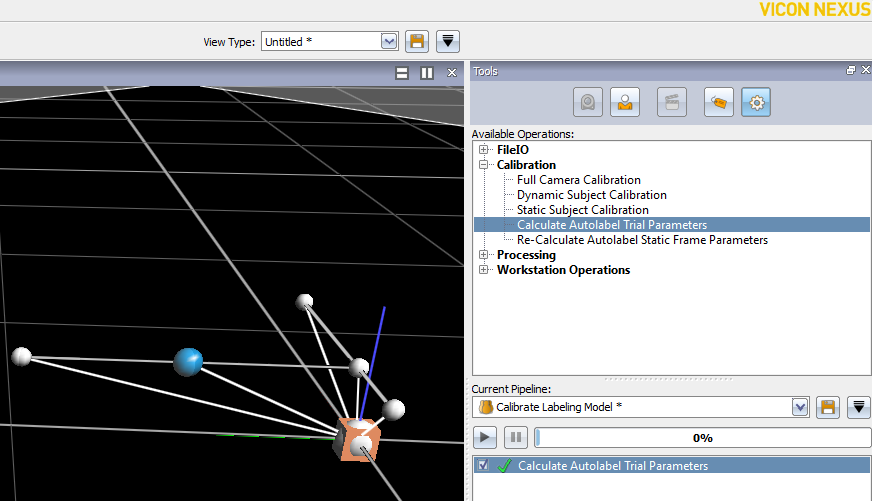Screen dimensions: 873x501
Task: Open the Subject Preparation tools tab icon
Action: [x=625, y=102]
